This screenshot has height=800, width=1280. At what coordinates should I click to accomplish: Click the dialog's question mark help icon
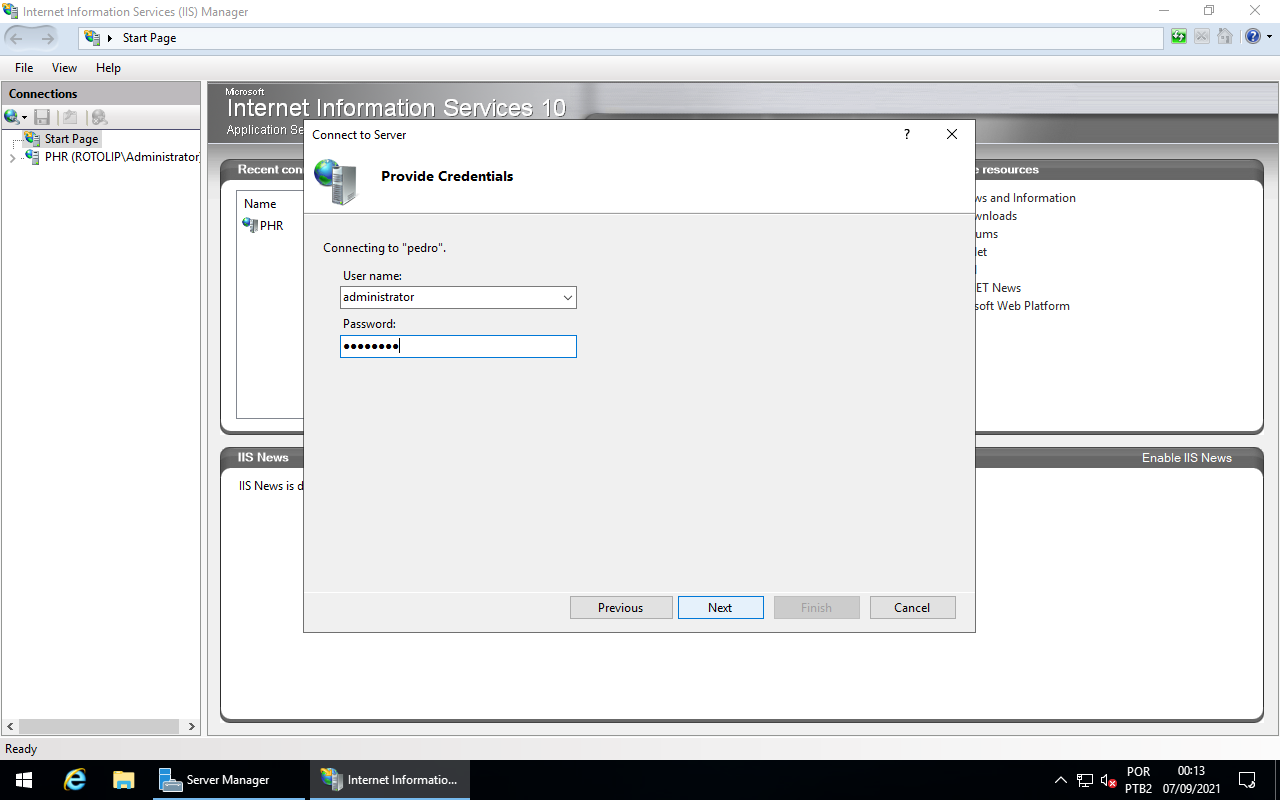906,134
